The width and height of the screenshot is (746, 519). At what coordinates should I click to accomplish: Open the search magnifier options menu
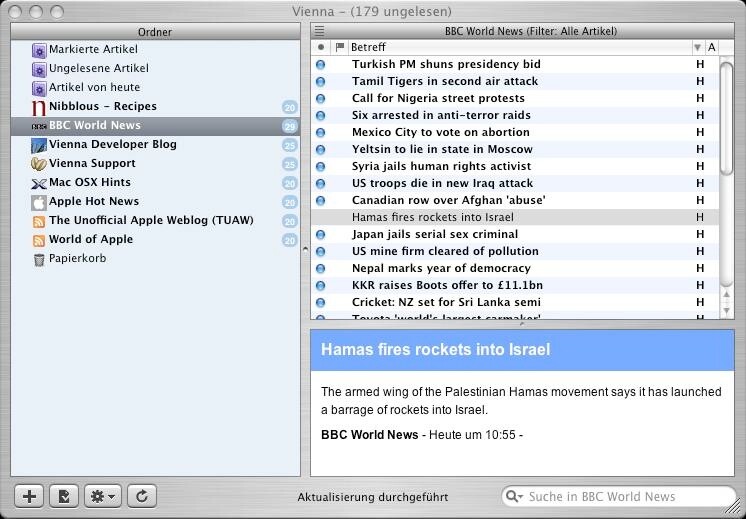(x=514, y=497)
